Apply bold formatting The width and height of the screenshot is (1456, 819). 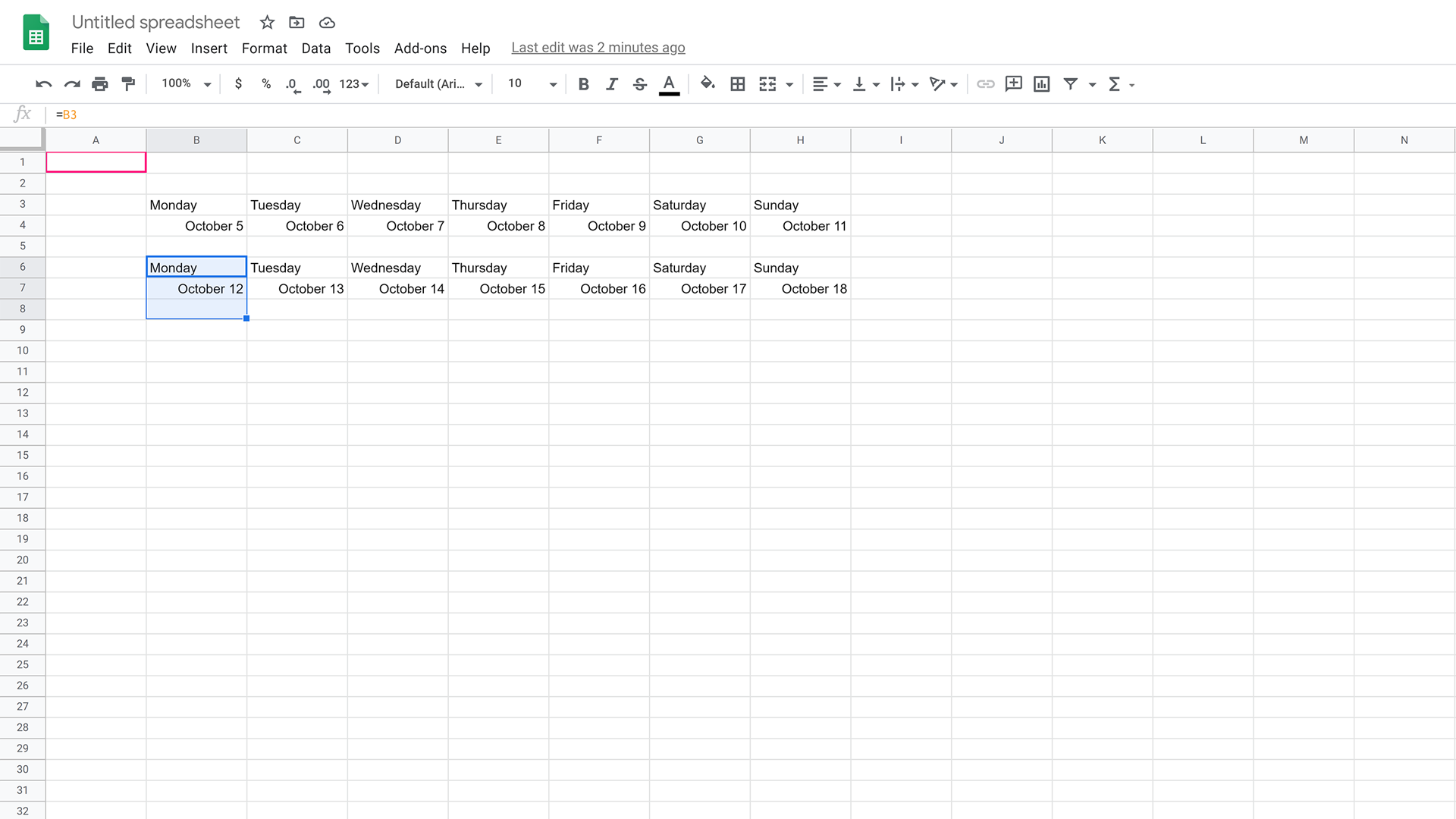coord(583,83)
